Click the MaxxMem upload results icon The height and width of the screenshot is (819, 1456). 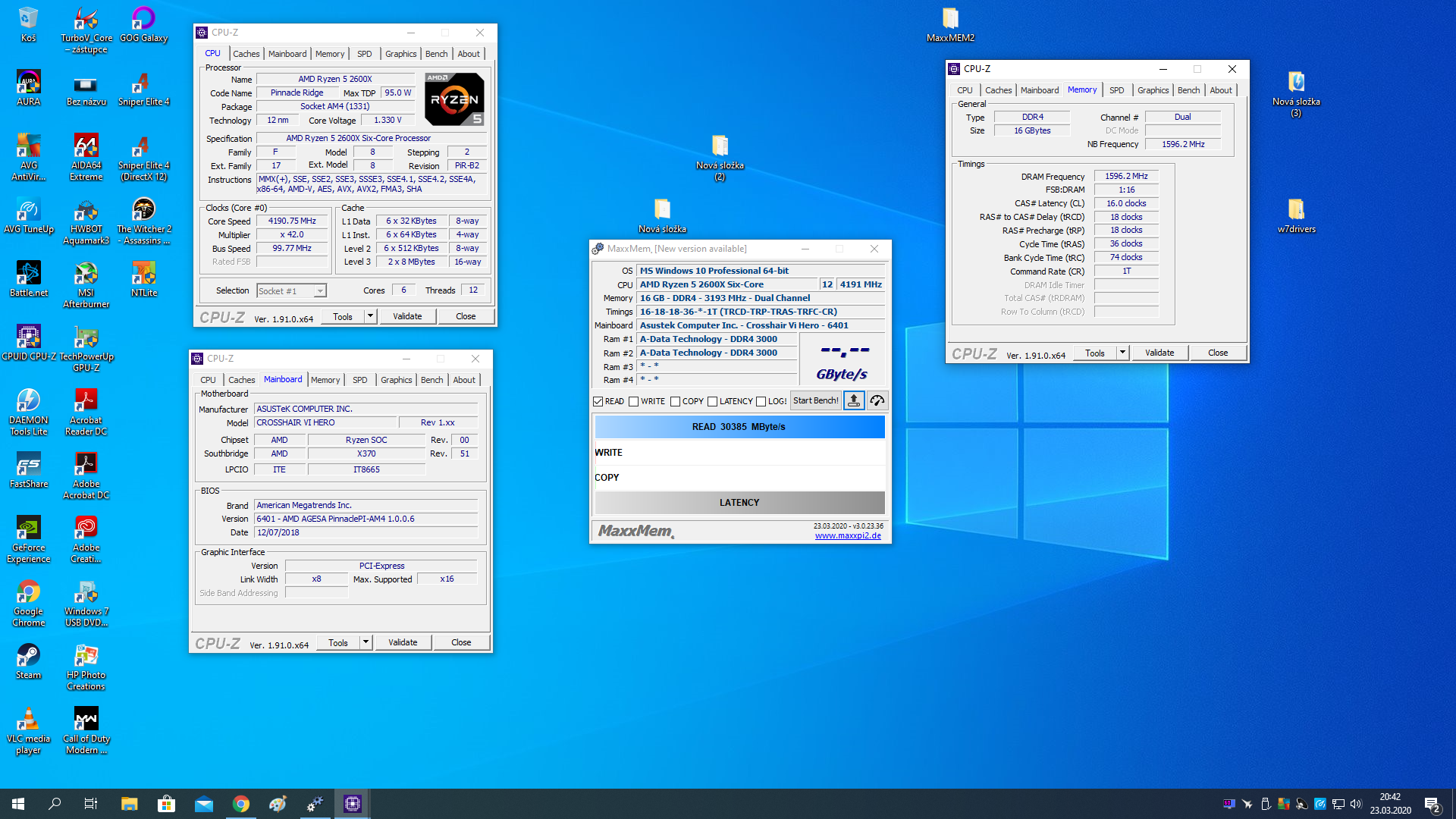854,400
